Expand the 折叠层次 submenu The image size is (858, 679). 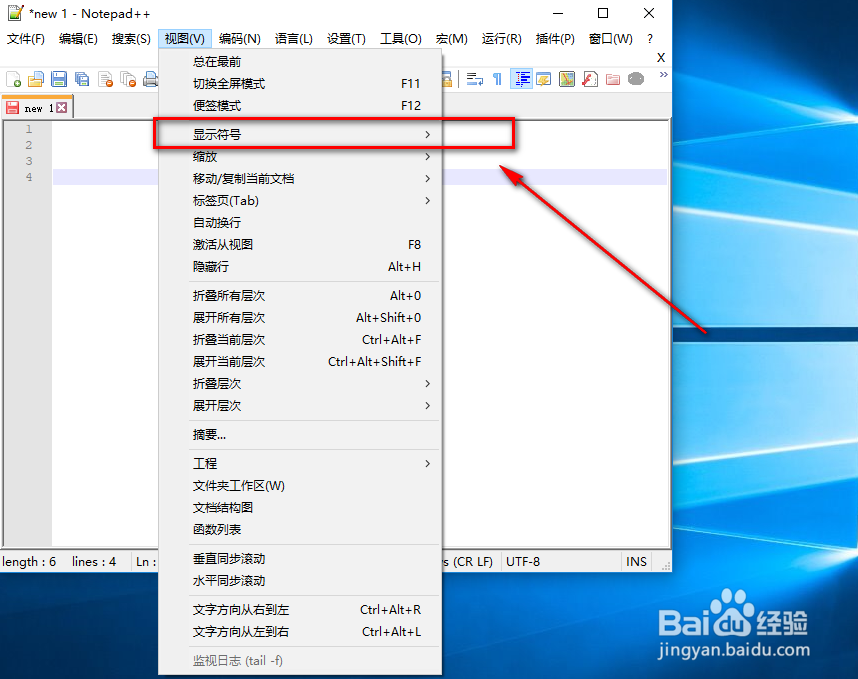pos(300,384)
